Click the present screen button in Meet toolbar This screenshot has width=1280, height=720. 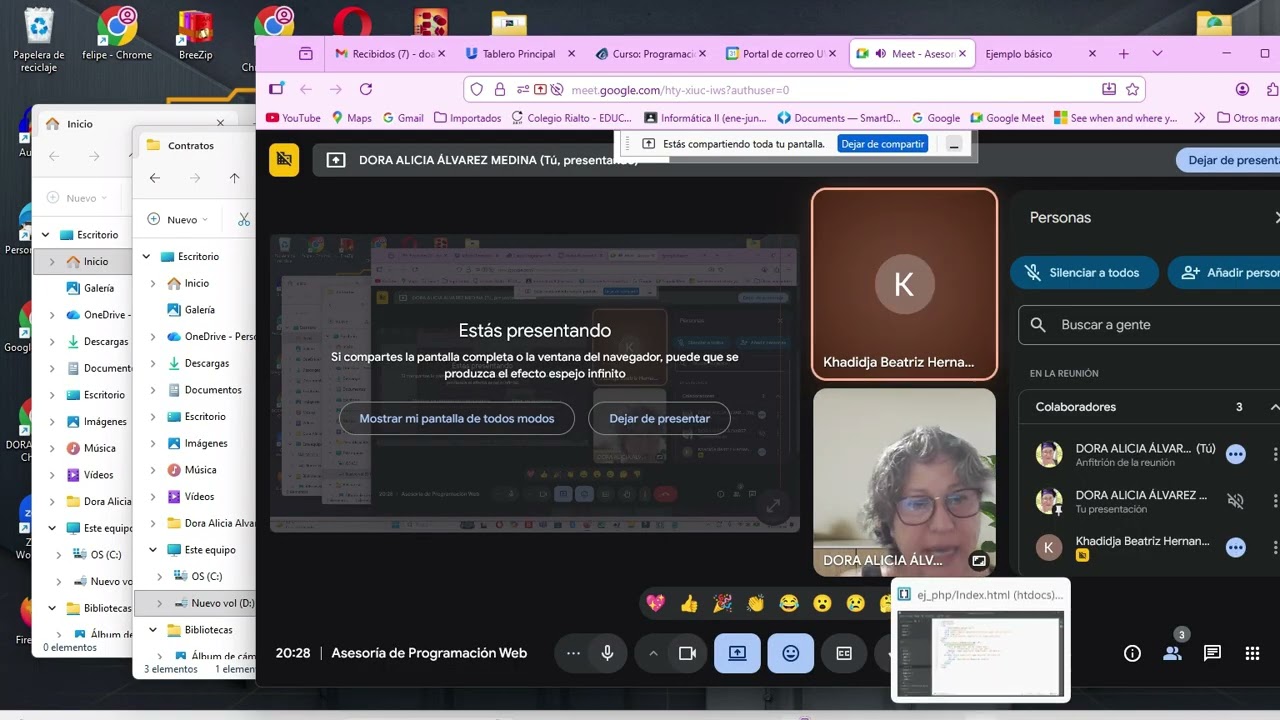737,653
